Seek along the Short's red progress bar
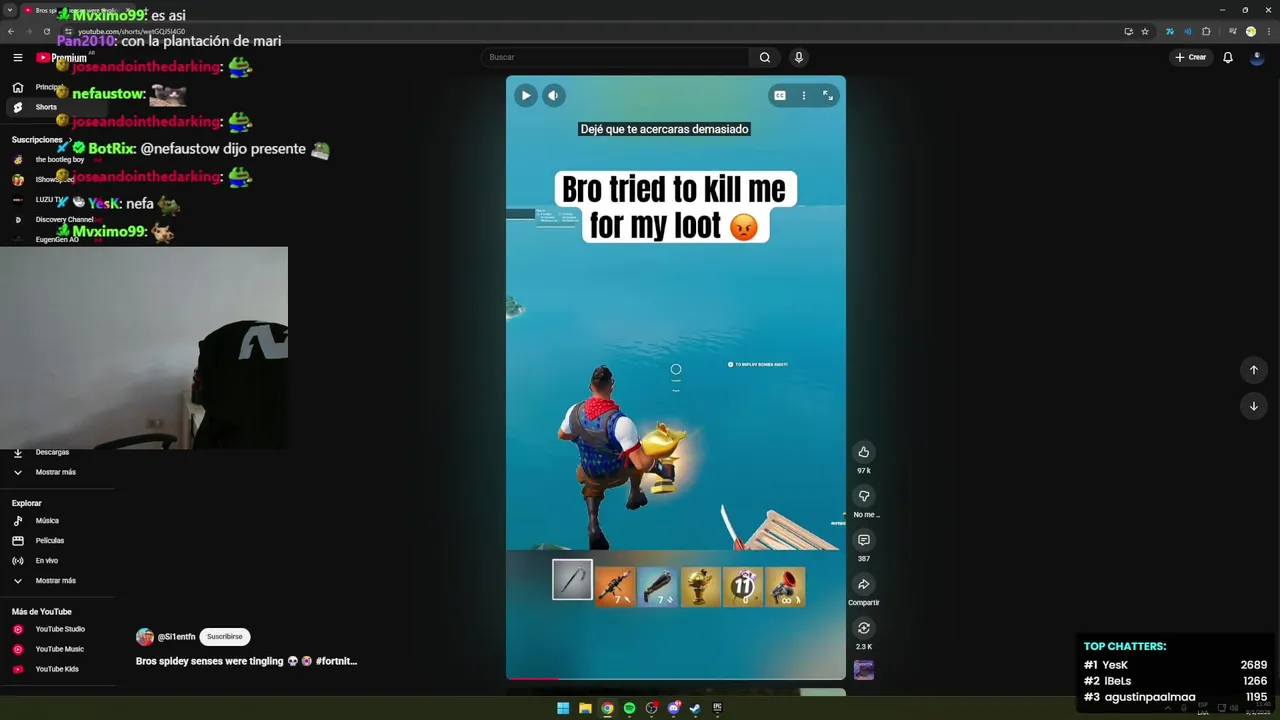Image resolution: width=1280 pixels, height=720 pixels. click(x=676, y=678)
